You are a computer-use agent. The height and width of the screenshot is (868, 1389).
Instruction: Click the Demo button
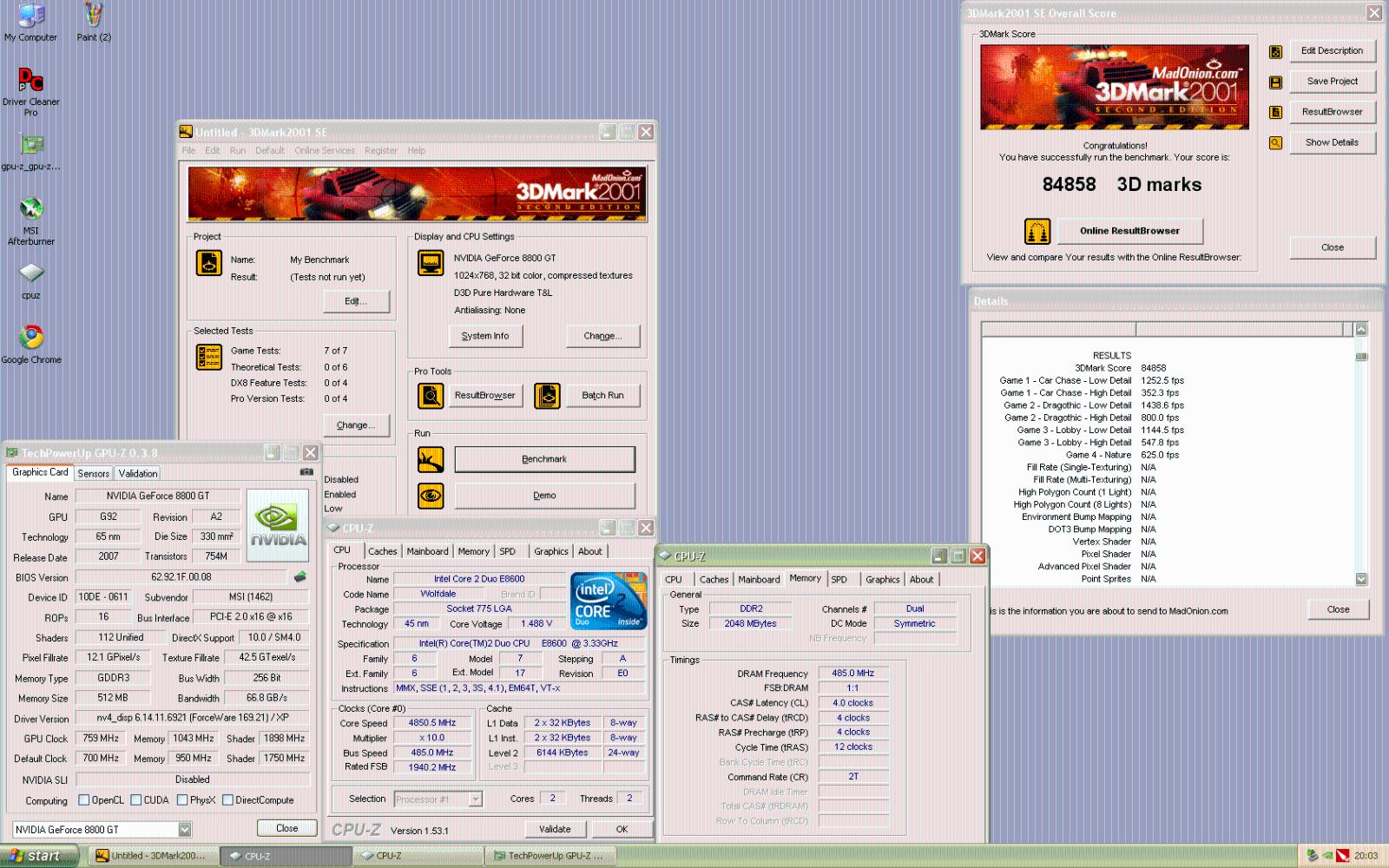click(x=544, y=496)
